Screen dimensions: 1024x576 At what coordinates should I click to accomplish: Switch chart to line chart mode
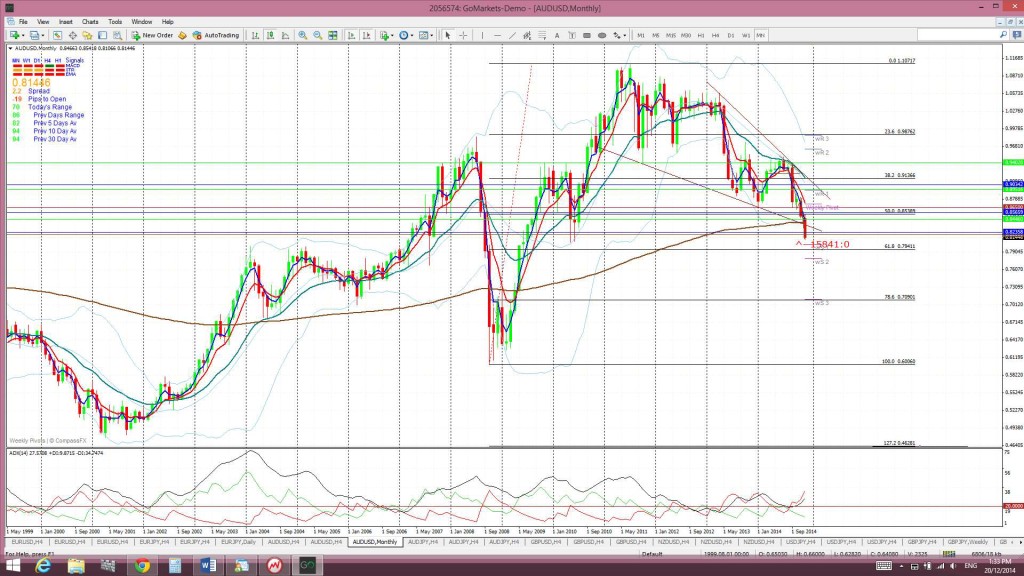(x=285, y=35)
